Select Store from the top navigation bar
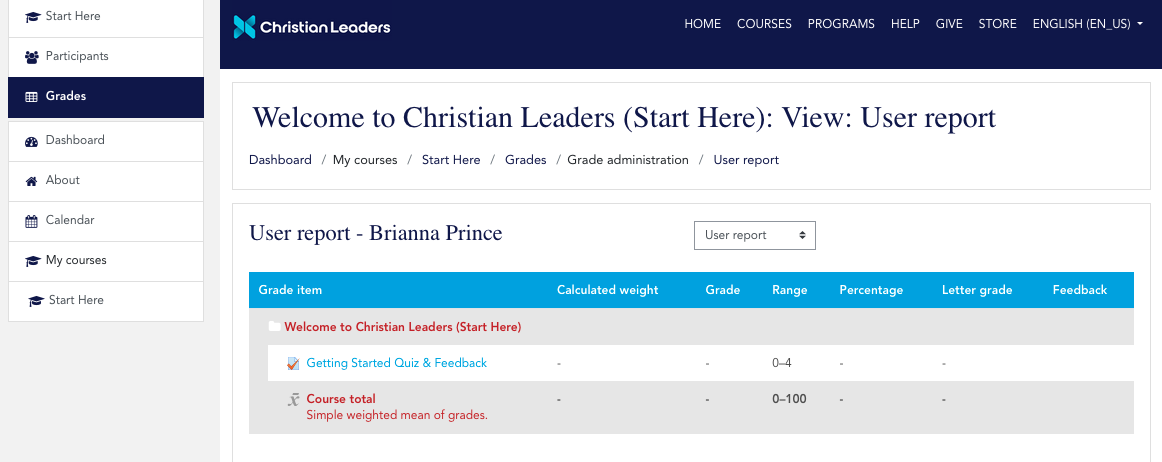This screenshot has height=462, width=1162. click(x=997, y=24)
